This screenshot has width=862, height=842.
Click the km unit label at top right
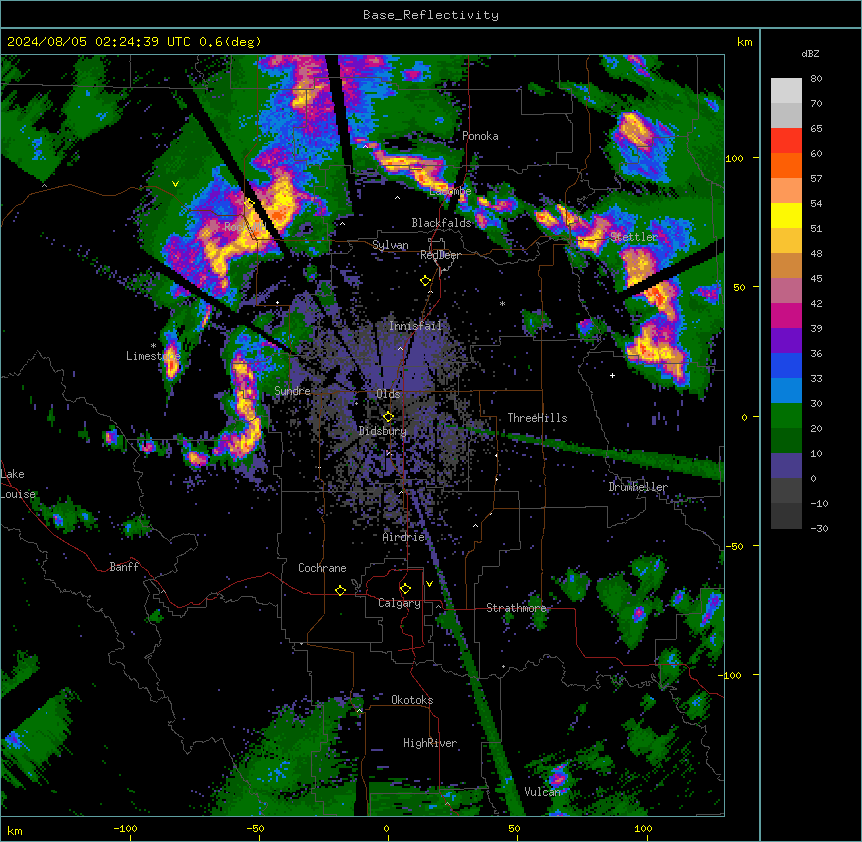pos(744,42)
